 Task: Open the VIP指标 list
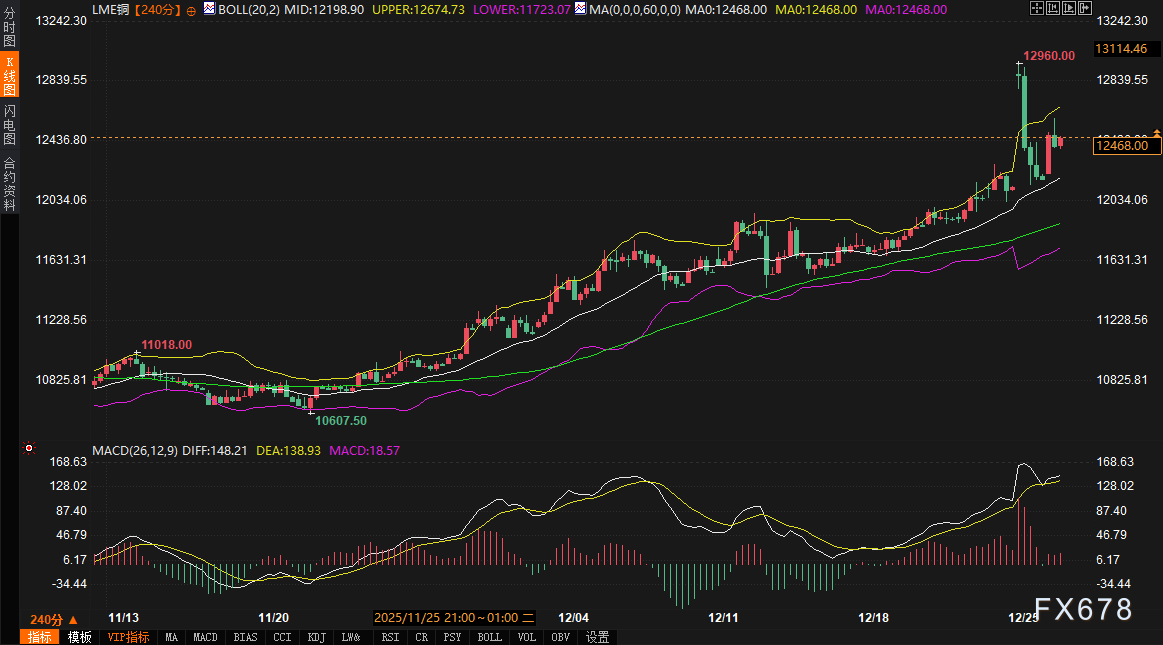[x=128, y=637]
